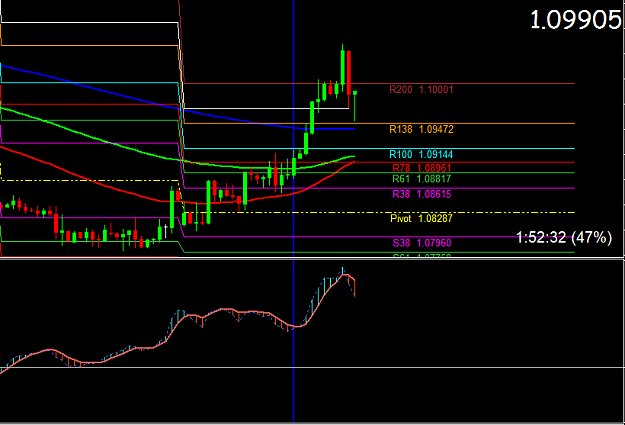
Task: Click the oscillator peak in the lower panel
Action: [x=343, y=272]
